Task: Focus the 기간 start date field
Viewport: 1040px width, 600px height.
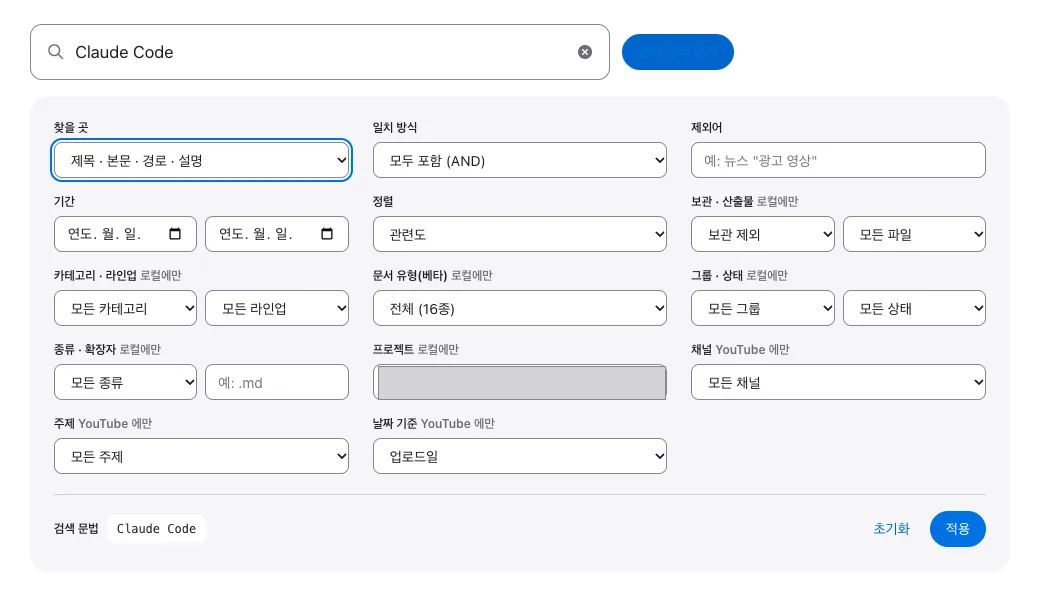Action: pos(125,234)
